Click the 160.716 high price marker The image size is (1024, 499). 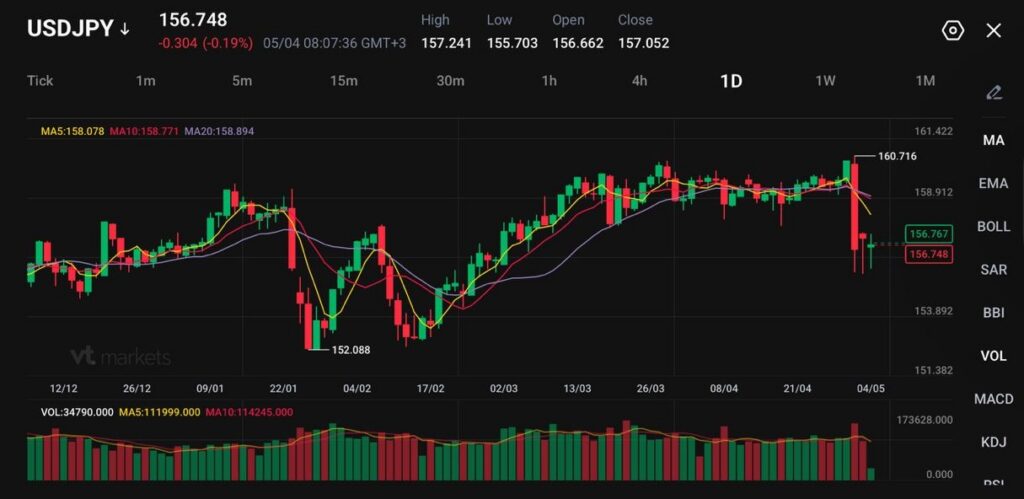897,156
